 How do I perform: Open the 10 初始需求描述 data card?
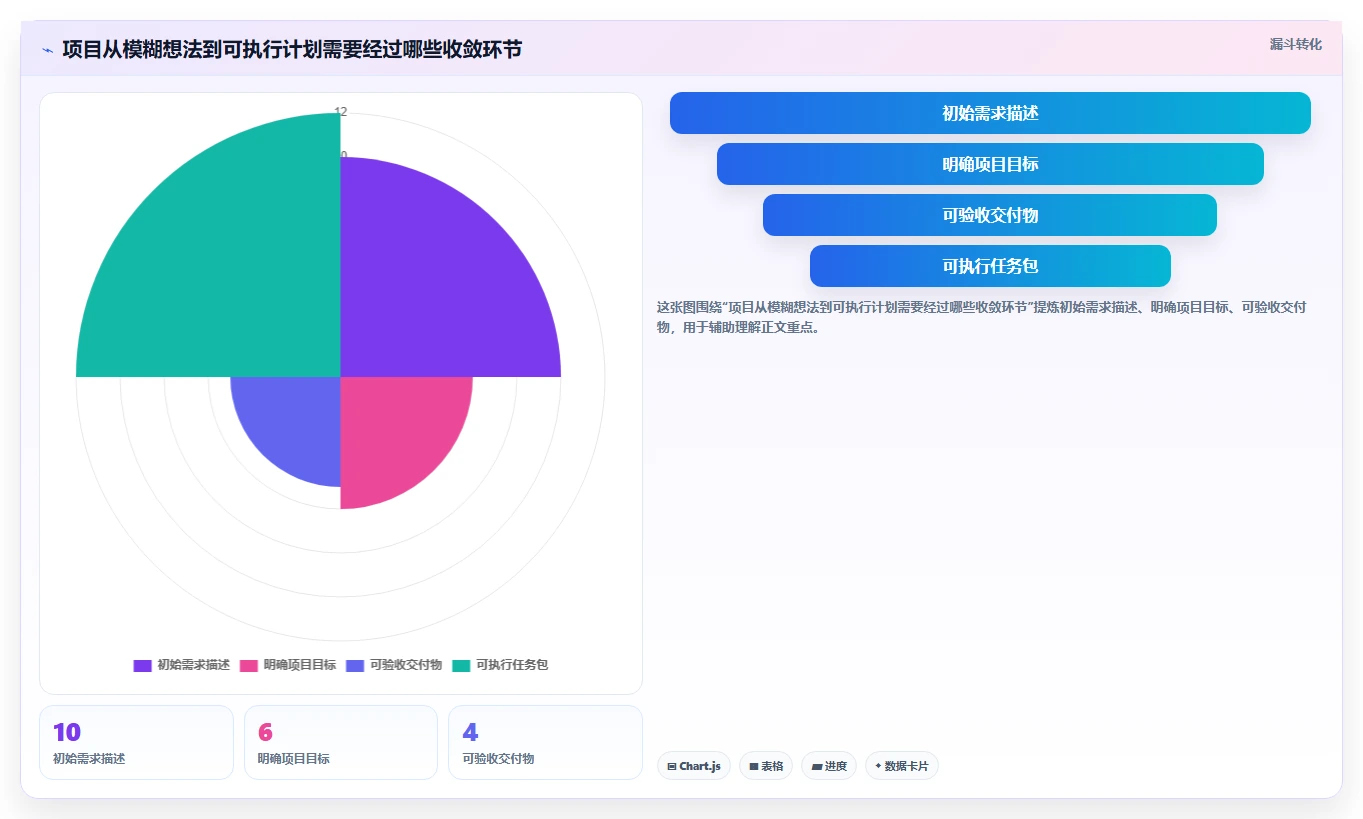click(136, 742)
